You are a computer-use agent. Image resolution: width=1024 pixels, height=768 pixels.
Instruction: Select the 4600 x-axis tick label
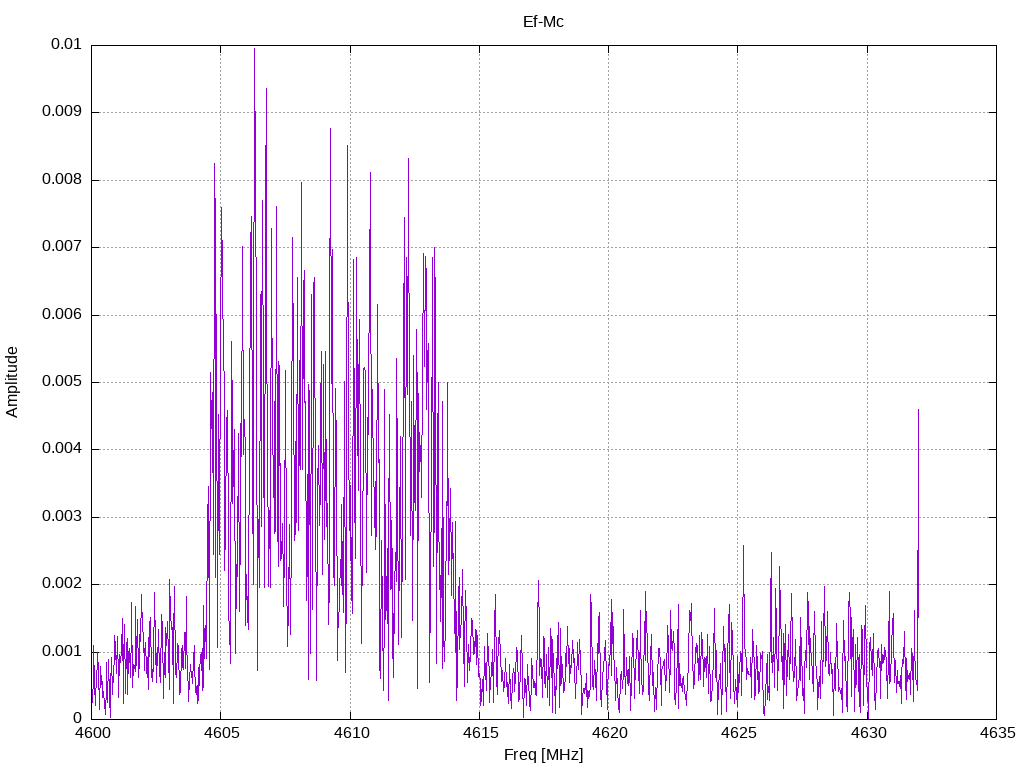pos(91,733)
